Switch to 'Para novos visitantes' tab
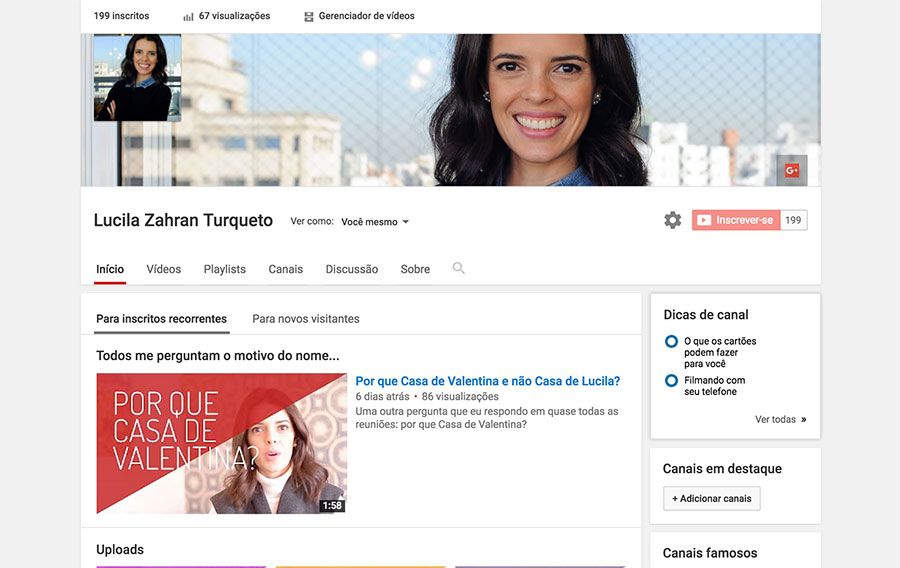The width and height of the screenshot is (900, 568). 305,319
